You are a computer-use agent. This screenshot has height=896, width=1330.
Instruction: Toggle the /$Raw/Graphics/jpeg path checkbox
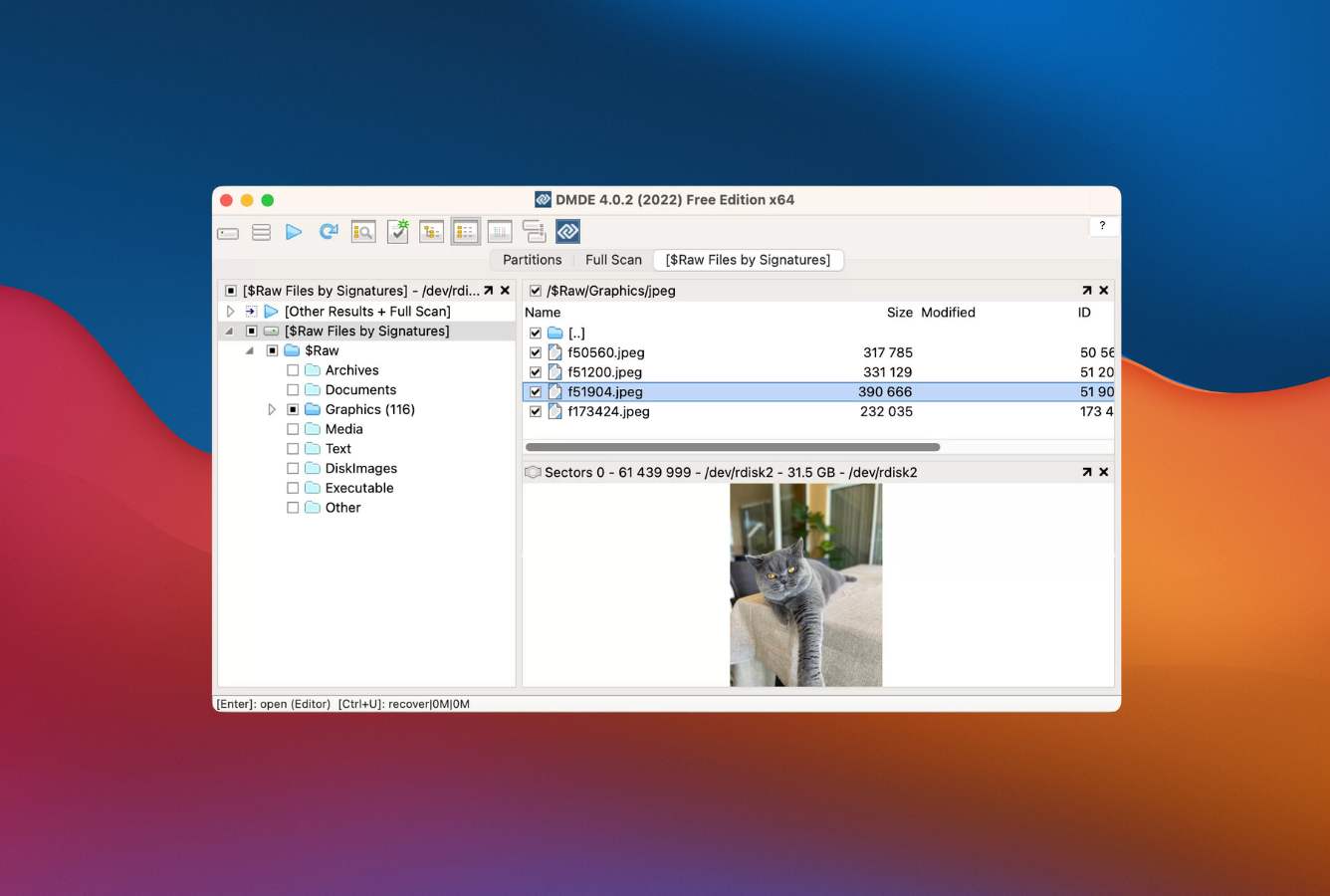536,291
